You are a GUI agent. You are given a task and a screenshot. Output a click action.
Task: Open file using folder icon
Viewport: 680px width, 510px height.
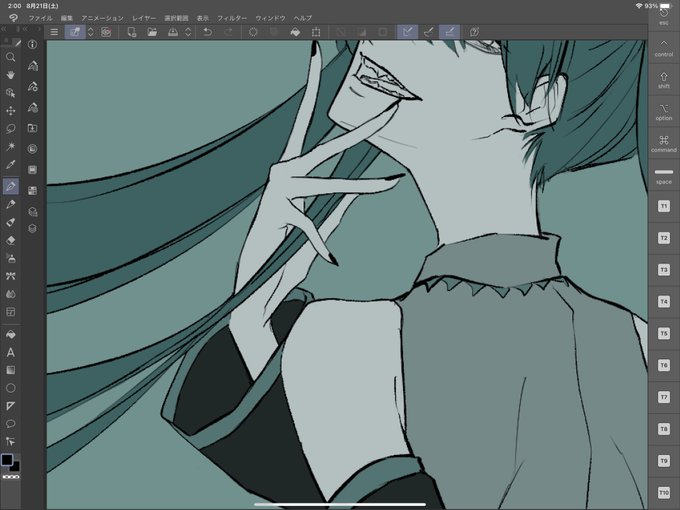[x=152, y=32]
